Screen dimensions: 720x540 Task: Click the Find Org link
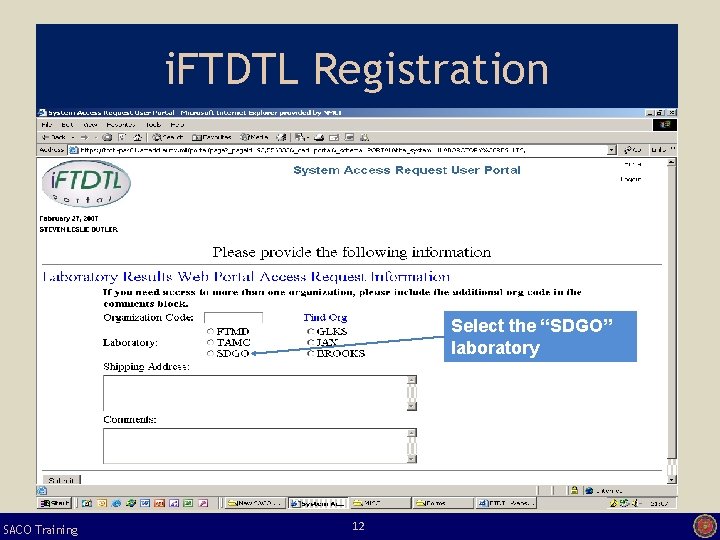tap(325, 317)
